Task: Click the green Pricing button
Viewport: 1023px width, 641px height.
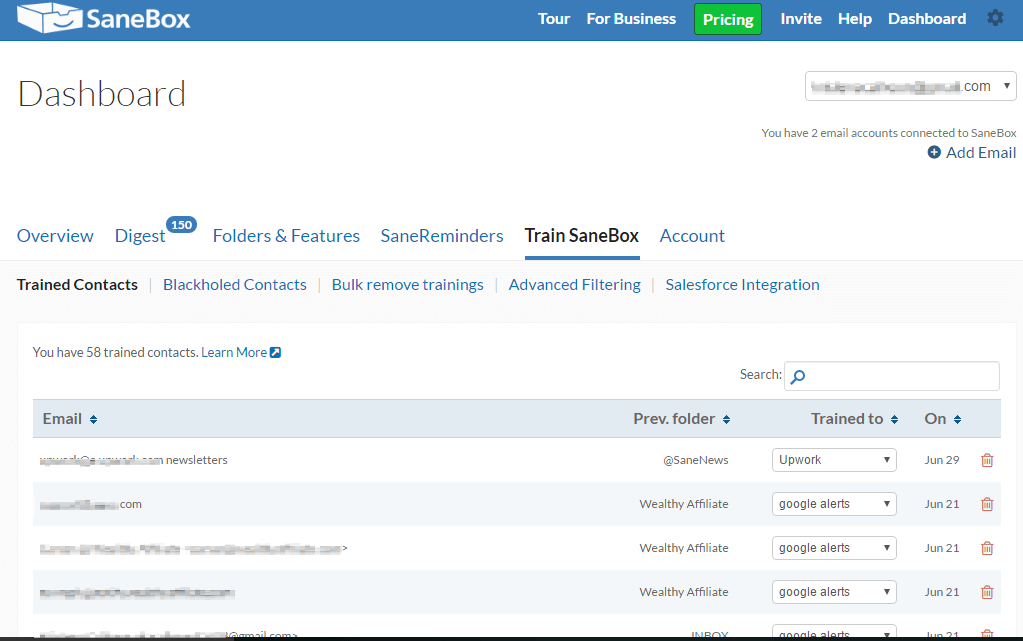Action: [x=727, y=18]
